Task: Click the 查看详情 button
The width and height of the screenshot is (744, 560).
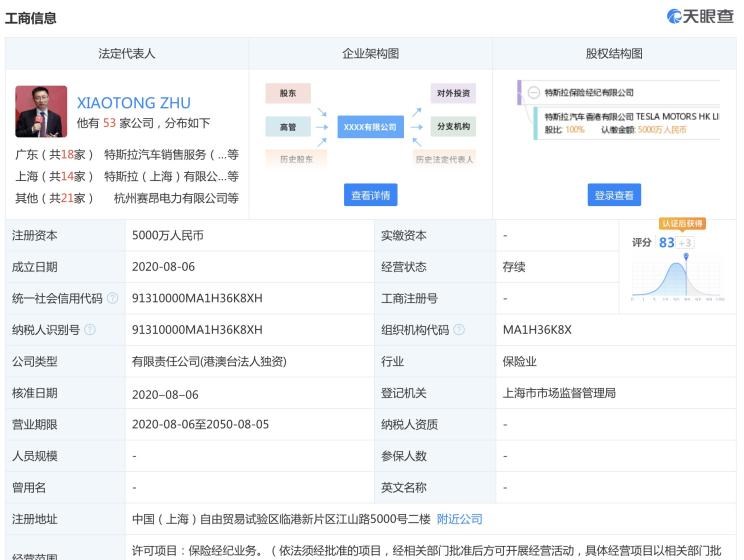Action: coord(371,196)
